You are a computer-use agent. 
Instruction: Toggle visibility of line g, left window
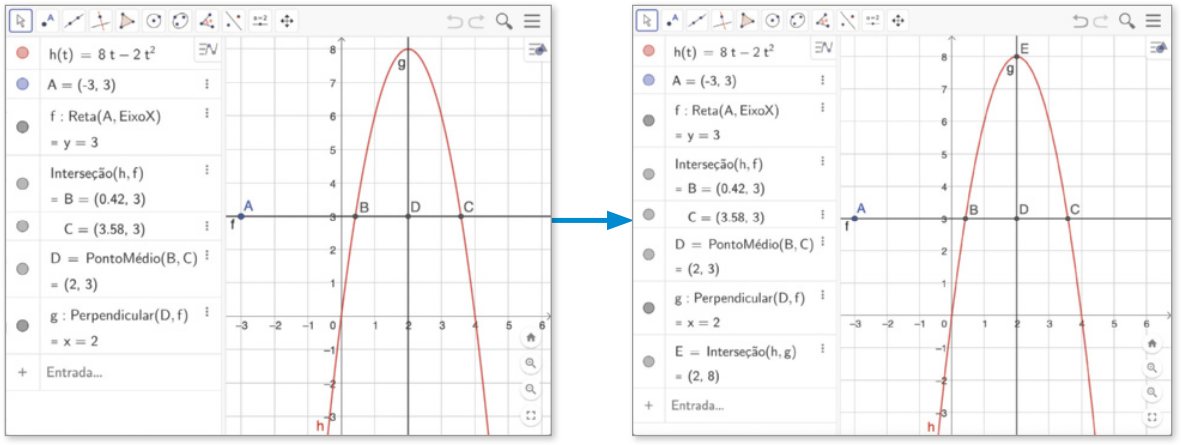pyautogui.click(x=23, y=325)
